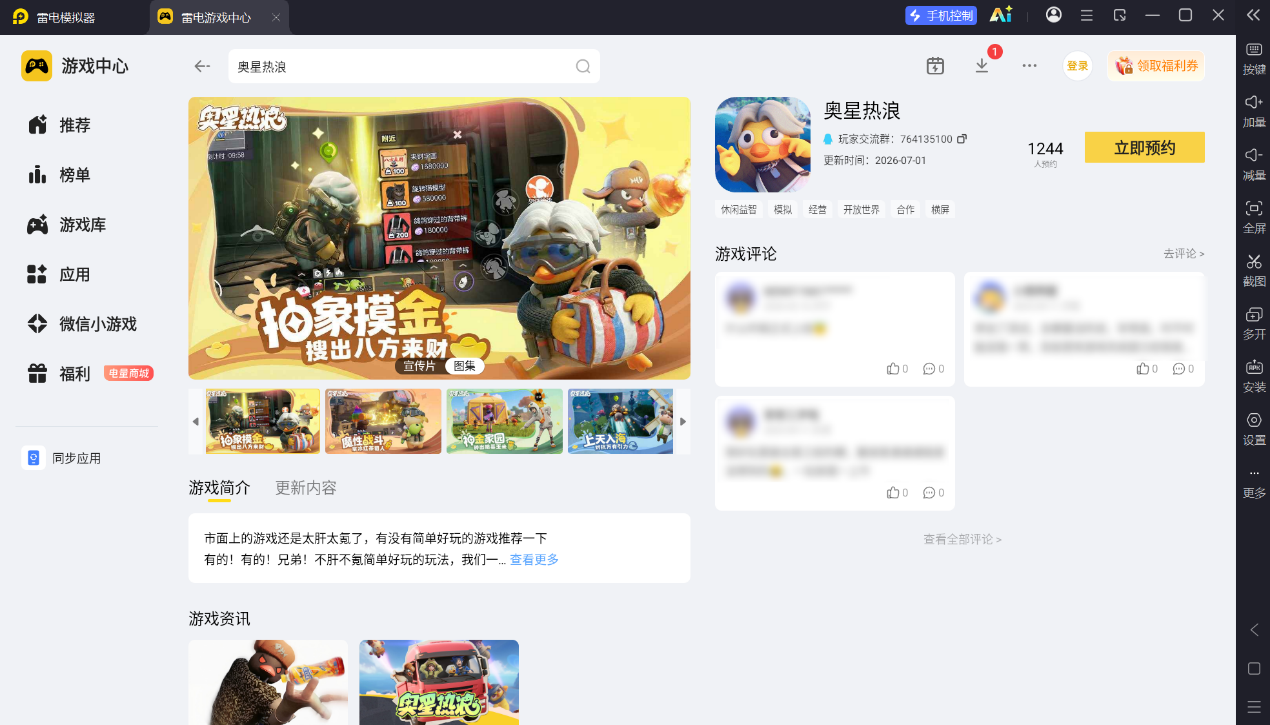The height and width of the screenshot is (725, 1270).
Task: Go to 游戏库 game library
Action: 67,225
